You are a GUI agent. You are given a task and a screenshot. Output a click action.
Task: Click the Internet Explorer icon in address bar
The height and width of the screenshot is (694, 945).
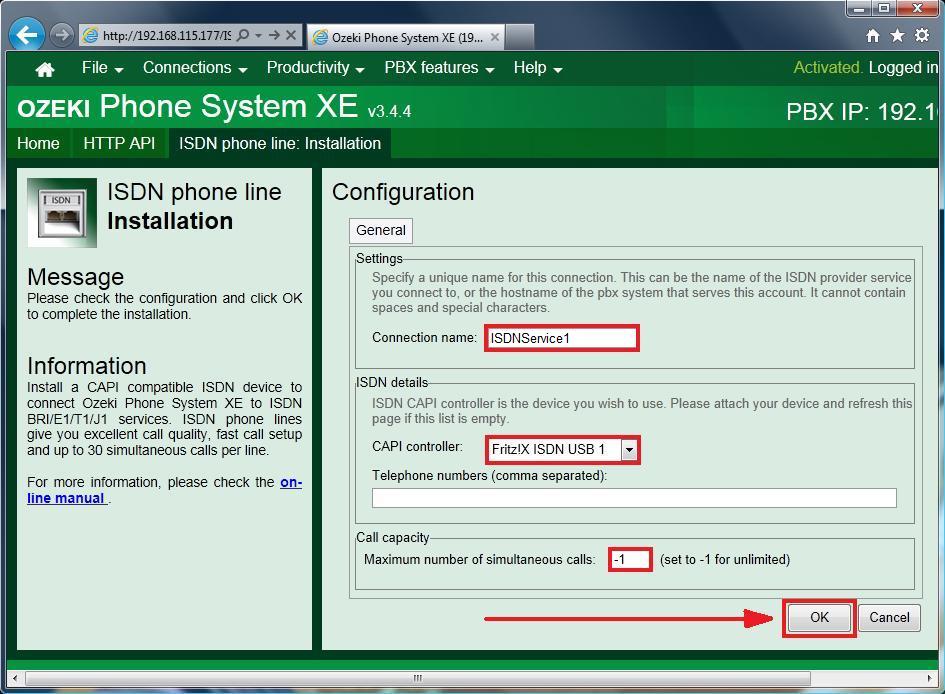(90, 36)
